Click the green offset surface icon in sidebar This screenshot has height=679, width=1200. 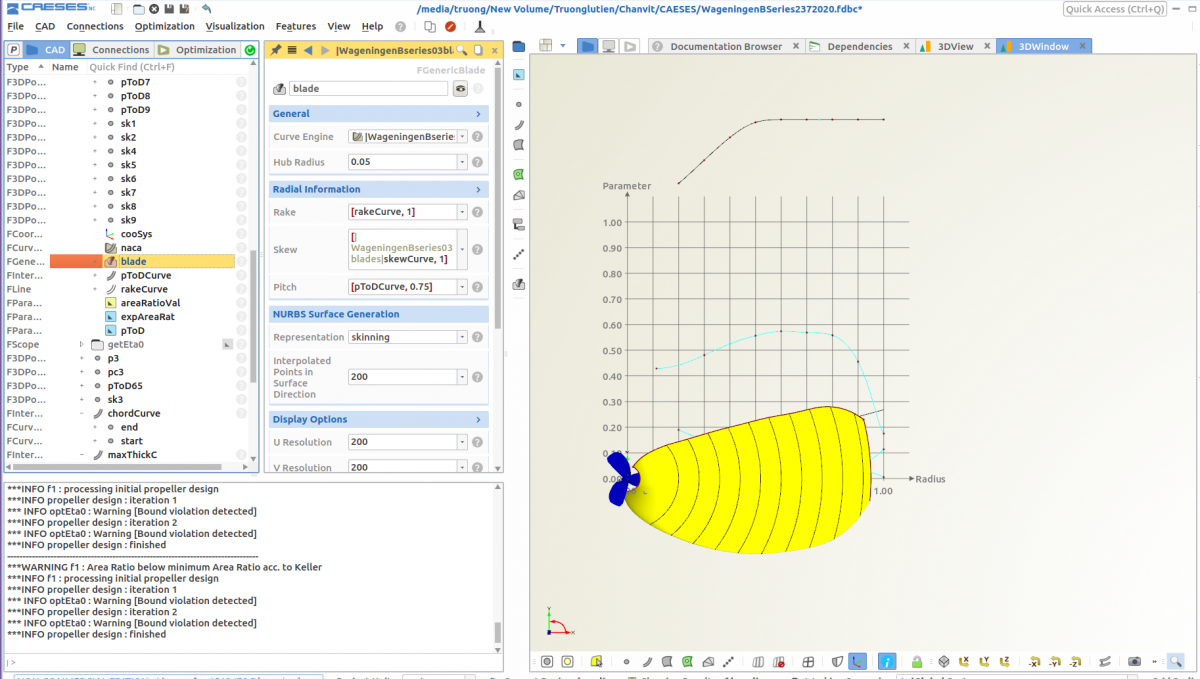pyautogui.click(x=518, y=174)
